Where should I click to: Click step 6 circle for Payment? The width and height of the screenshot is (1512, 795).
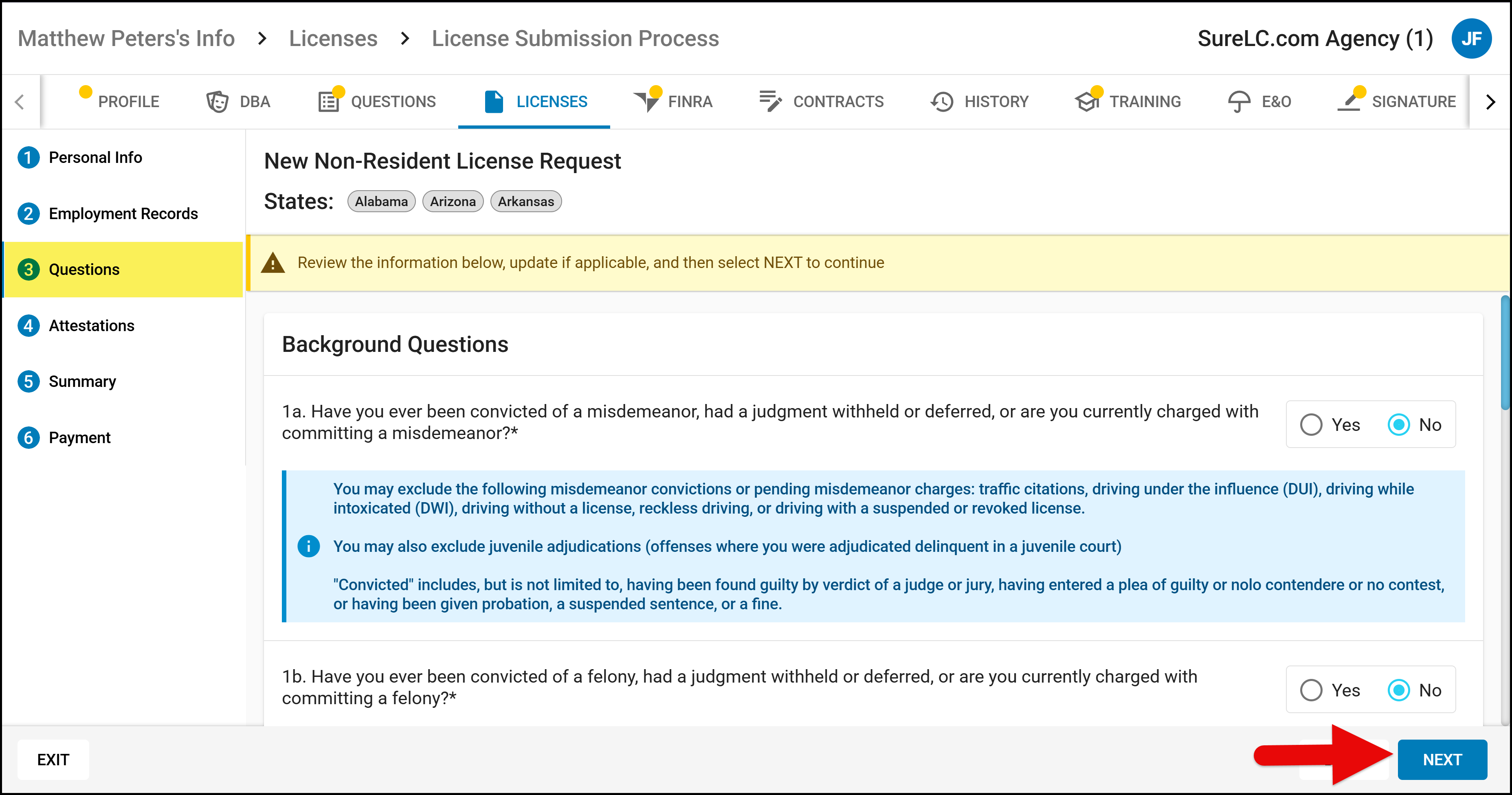(x=29, y=438)
